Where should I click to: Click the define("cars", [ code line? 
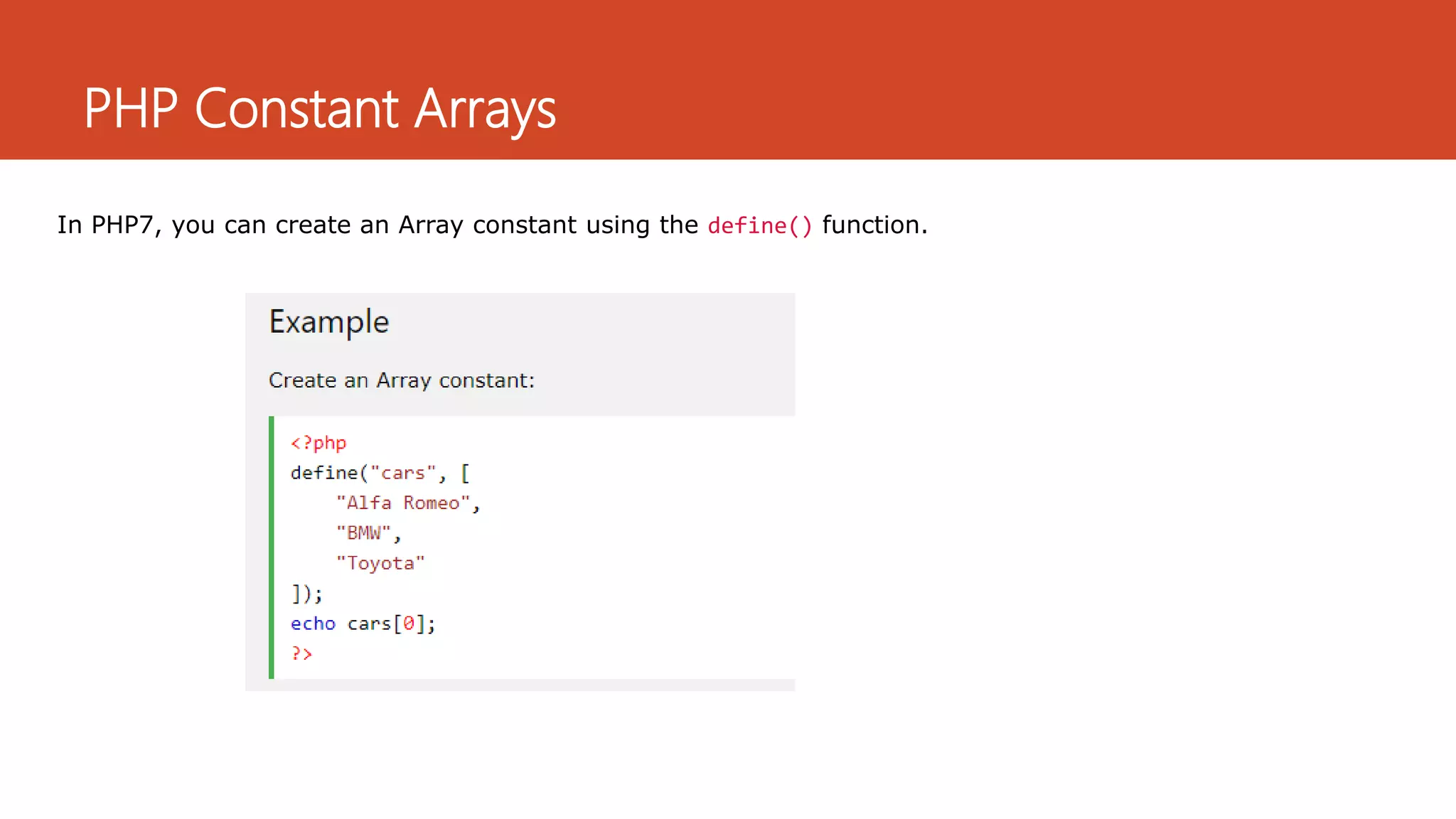(x=380, y=473)
